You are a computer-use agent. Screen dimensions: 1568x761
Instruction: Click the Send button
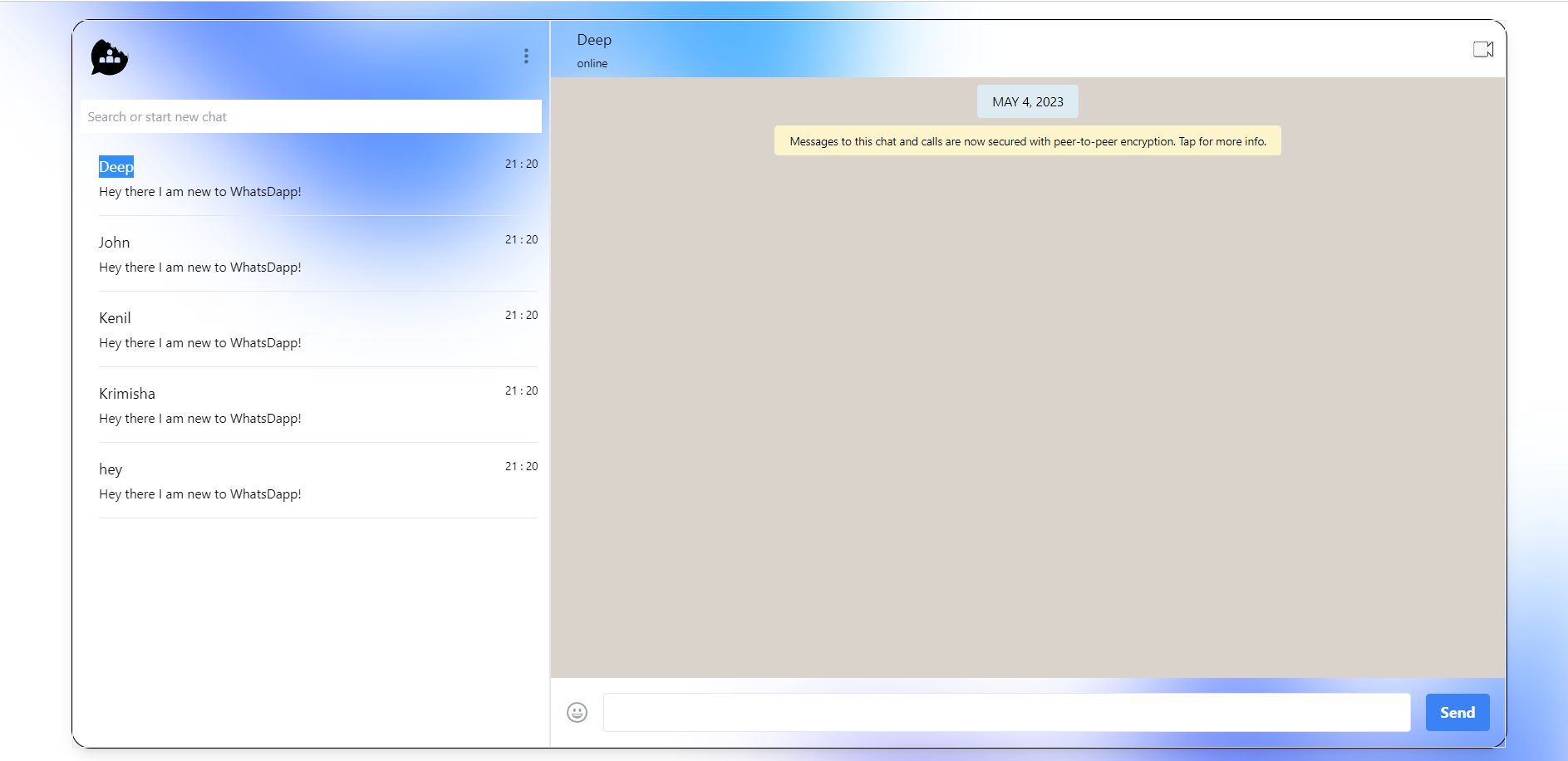(x=1457, y=712)
